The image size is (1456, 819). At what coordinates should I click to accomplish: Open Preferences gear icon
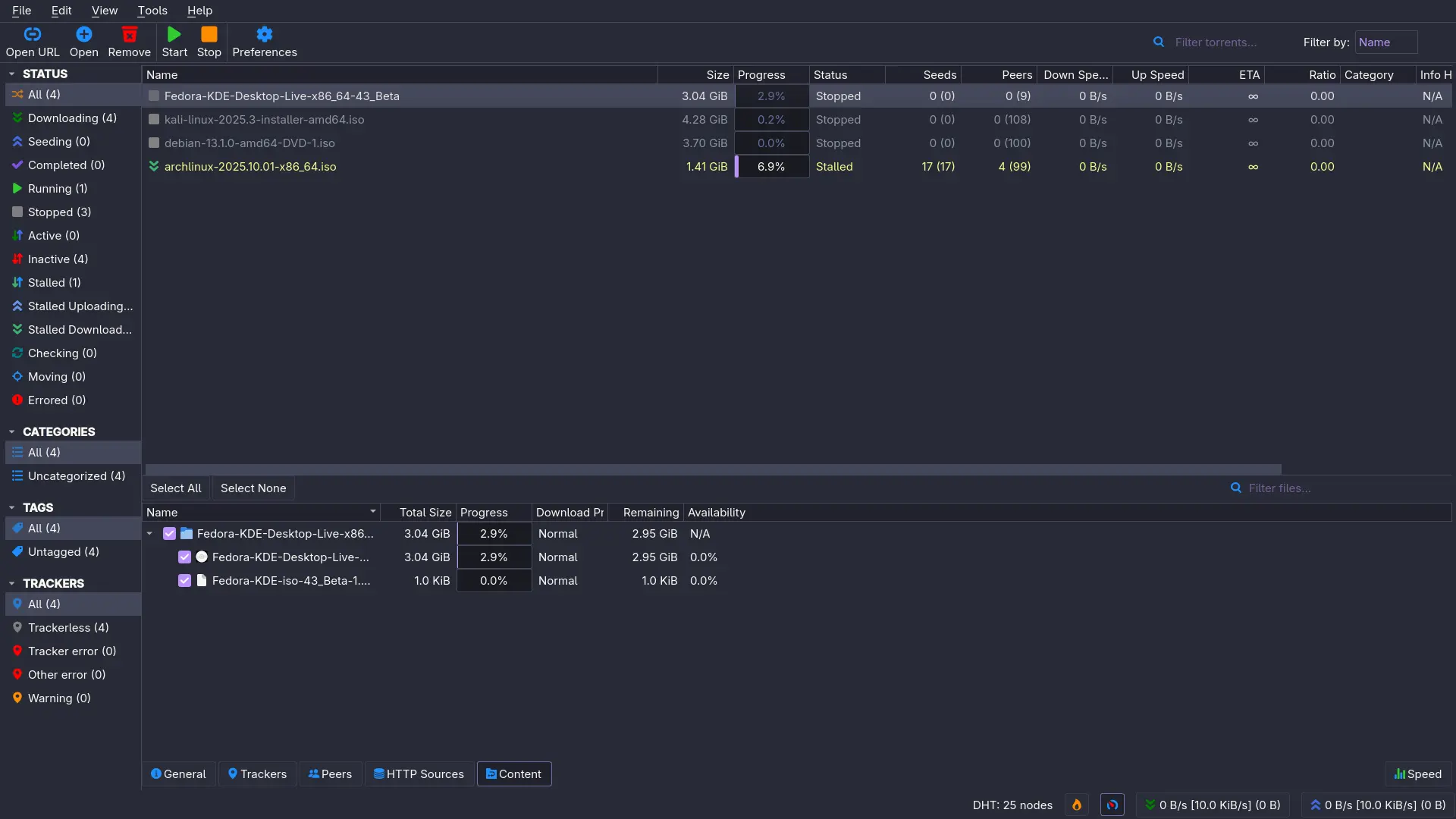265,34
